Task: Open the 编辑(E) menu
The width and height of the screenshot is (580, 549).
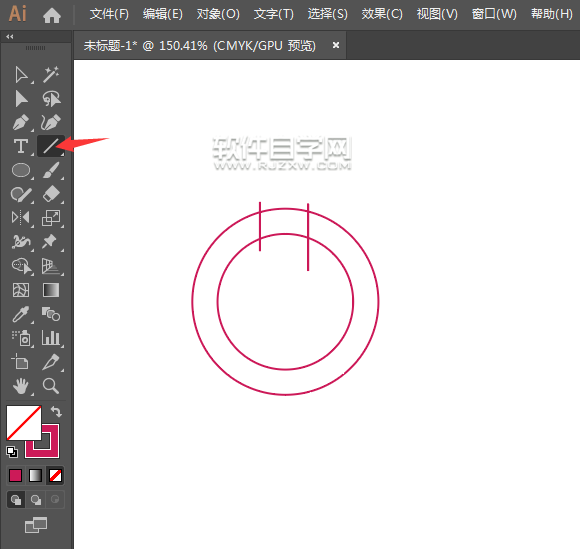Action: [163, 14]
